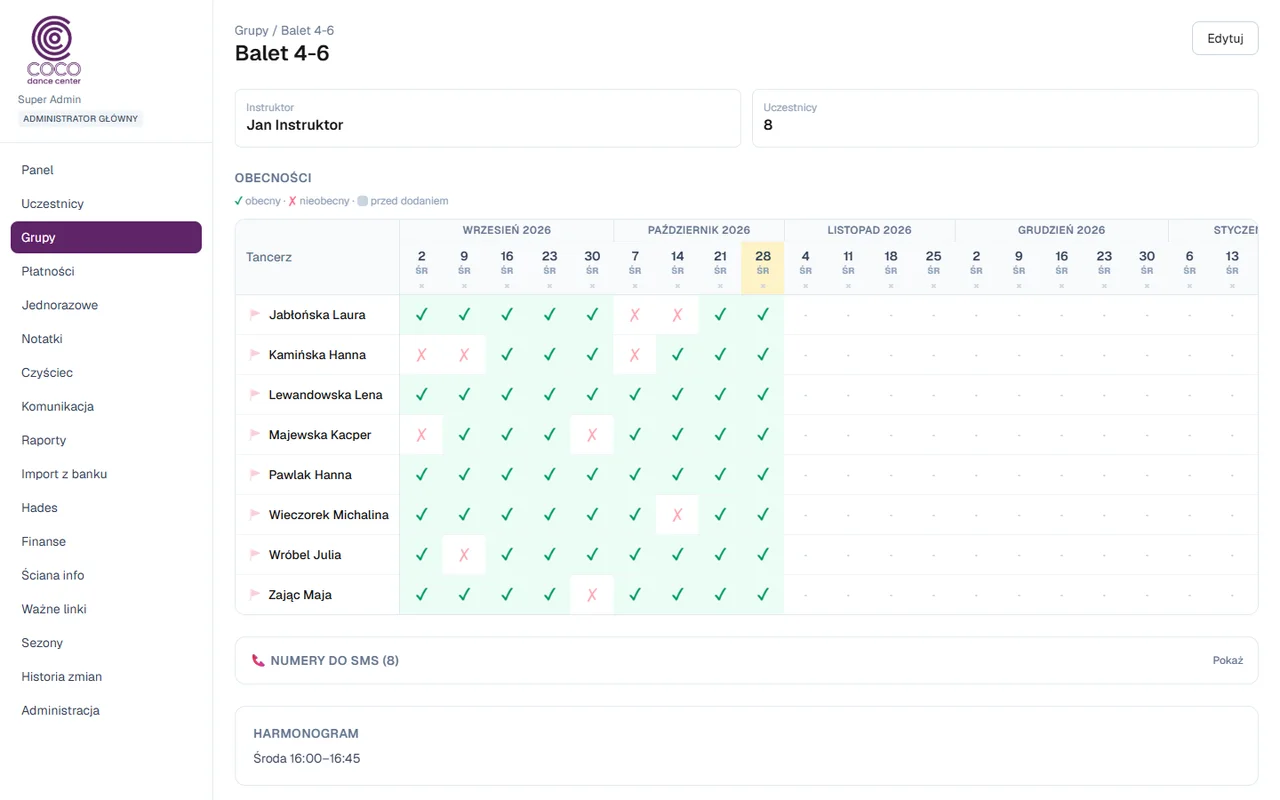Click the small x under 14 October
Viewport: 1280px width, 800px height.
coord(678,286)
